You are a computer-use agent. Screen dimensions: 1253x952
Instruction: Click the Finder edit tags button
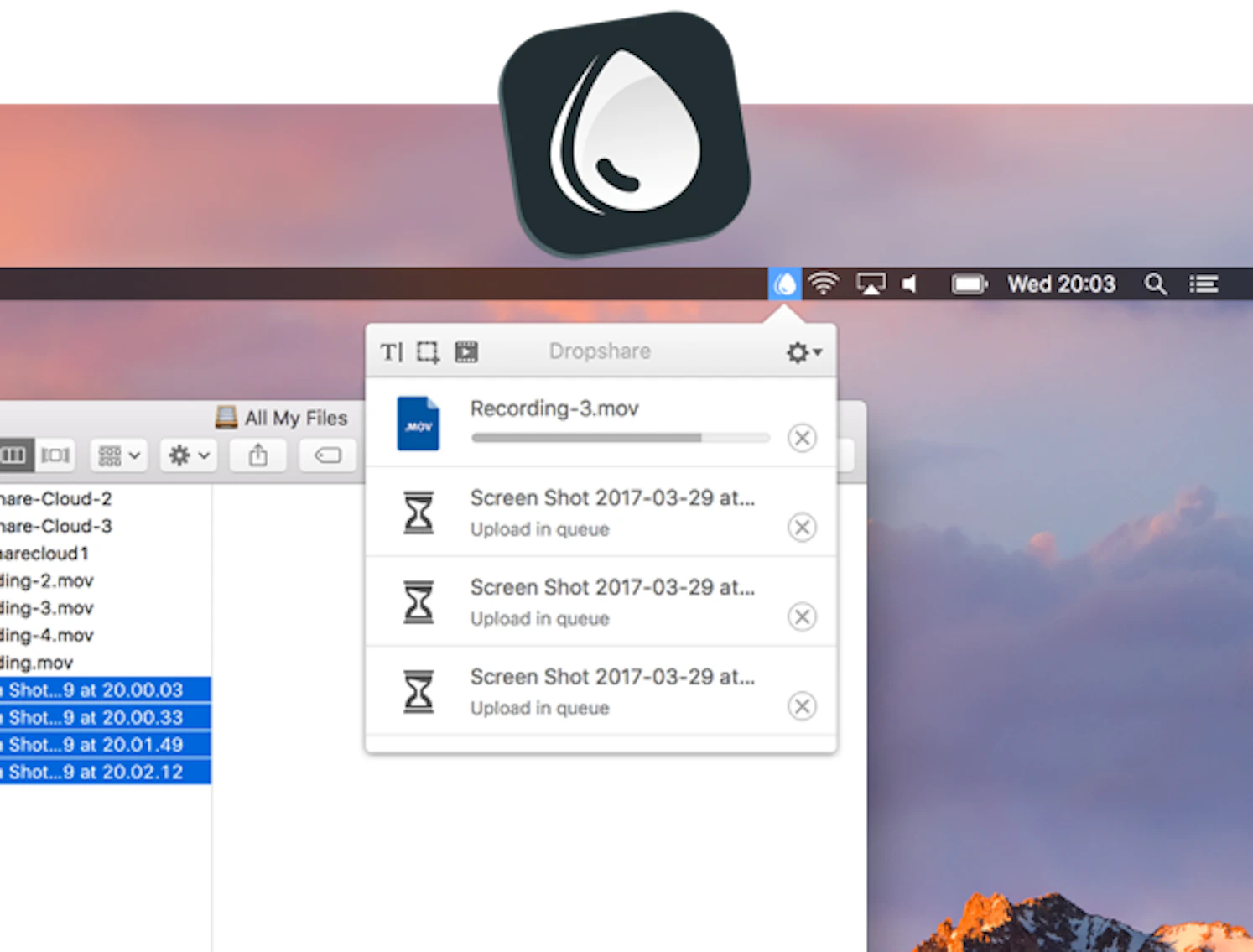tap(328, 455)
